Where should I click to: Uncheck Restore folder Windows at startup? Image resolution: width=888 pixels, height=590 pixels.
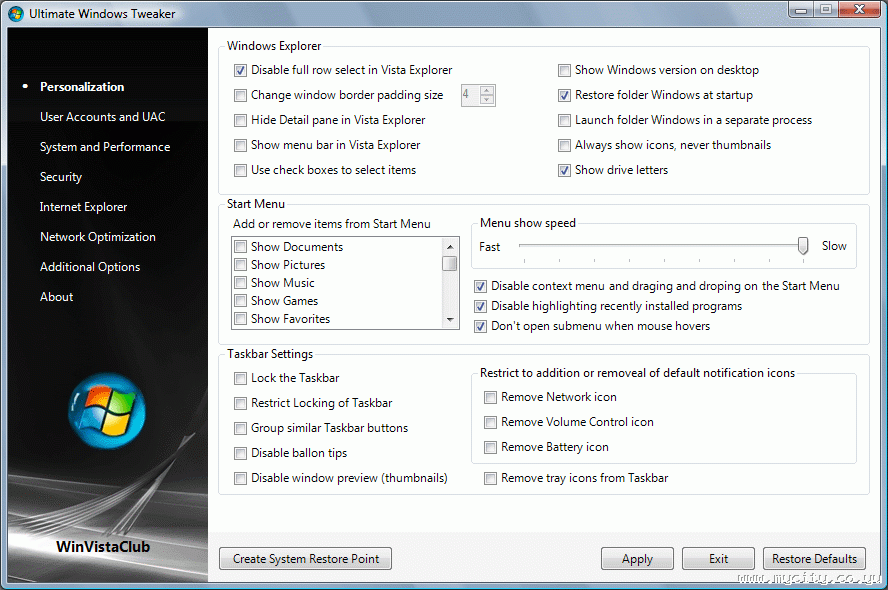[564, 95]
